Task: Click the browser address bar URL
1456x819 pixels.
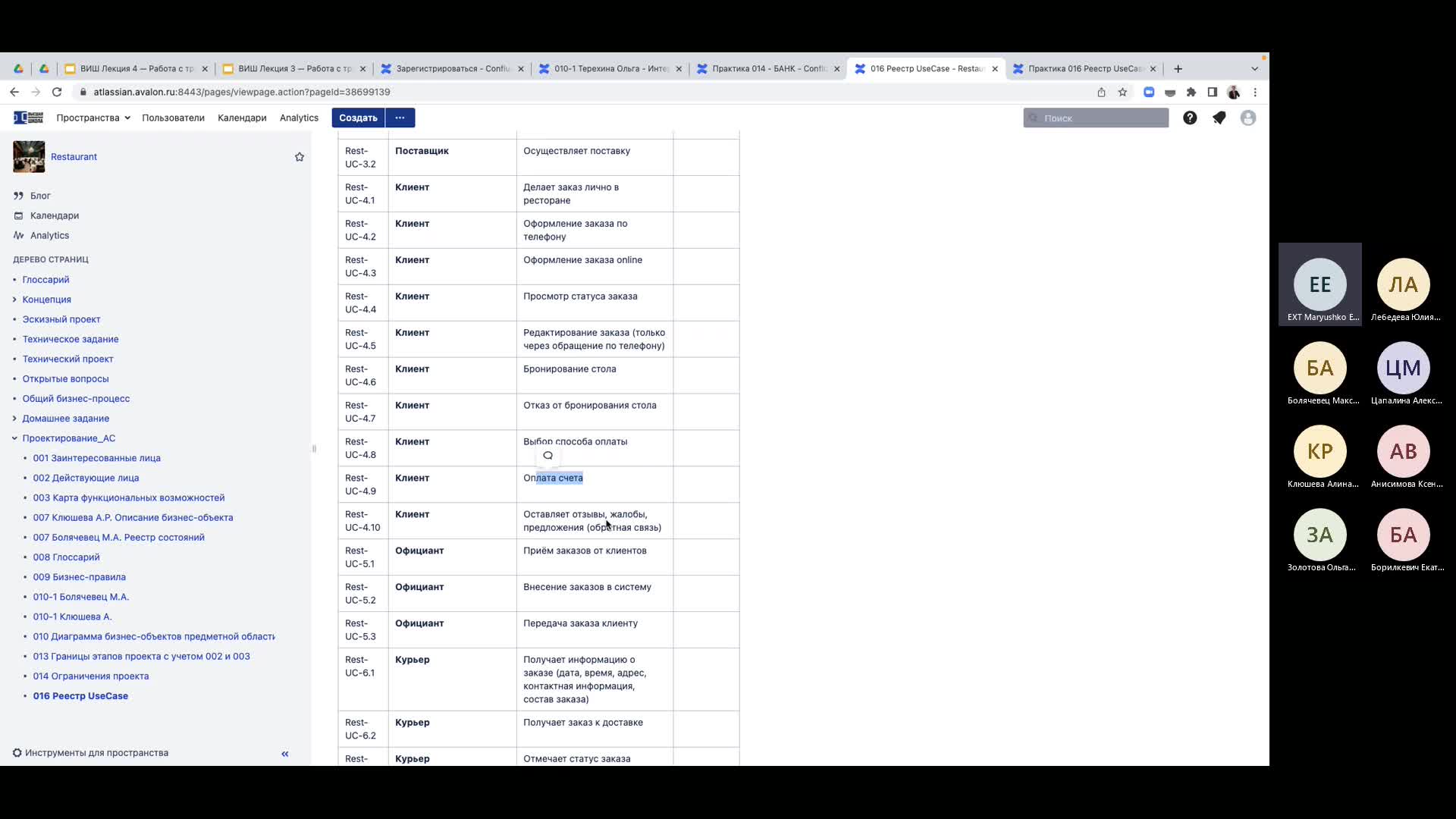Action: [x=242, y=92]
